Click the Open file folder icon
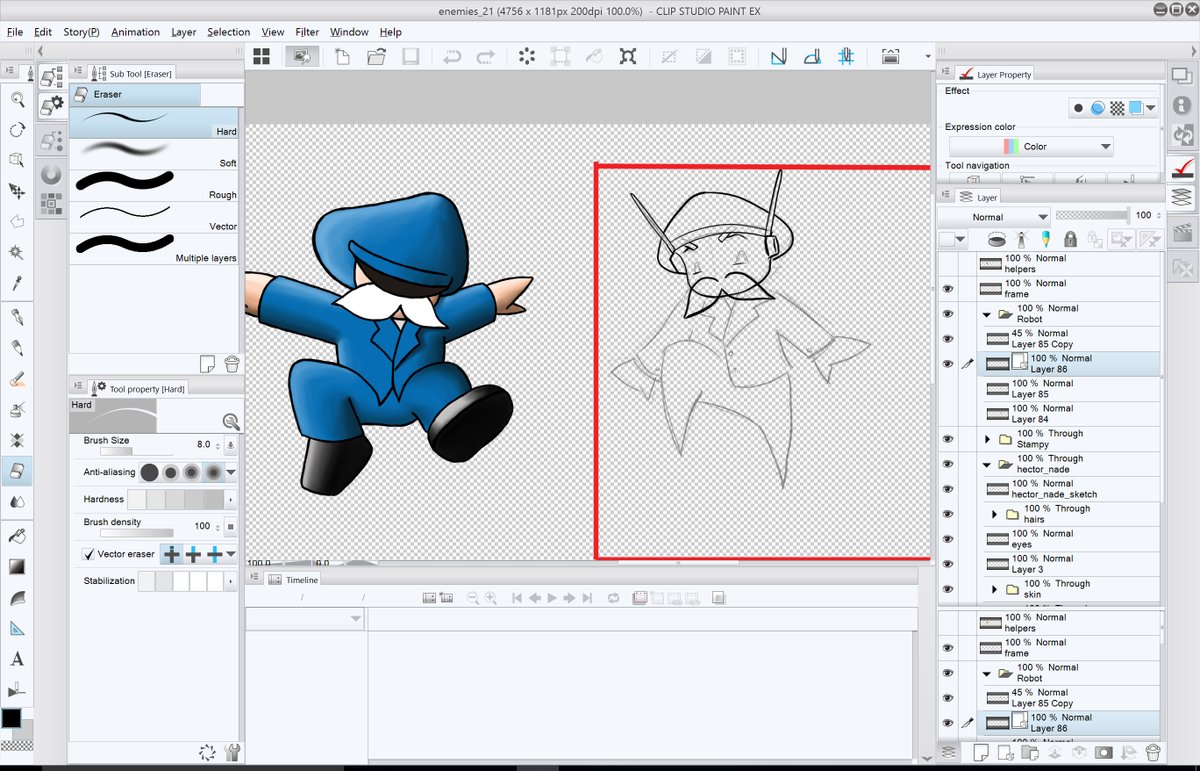 376,57
